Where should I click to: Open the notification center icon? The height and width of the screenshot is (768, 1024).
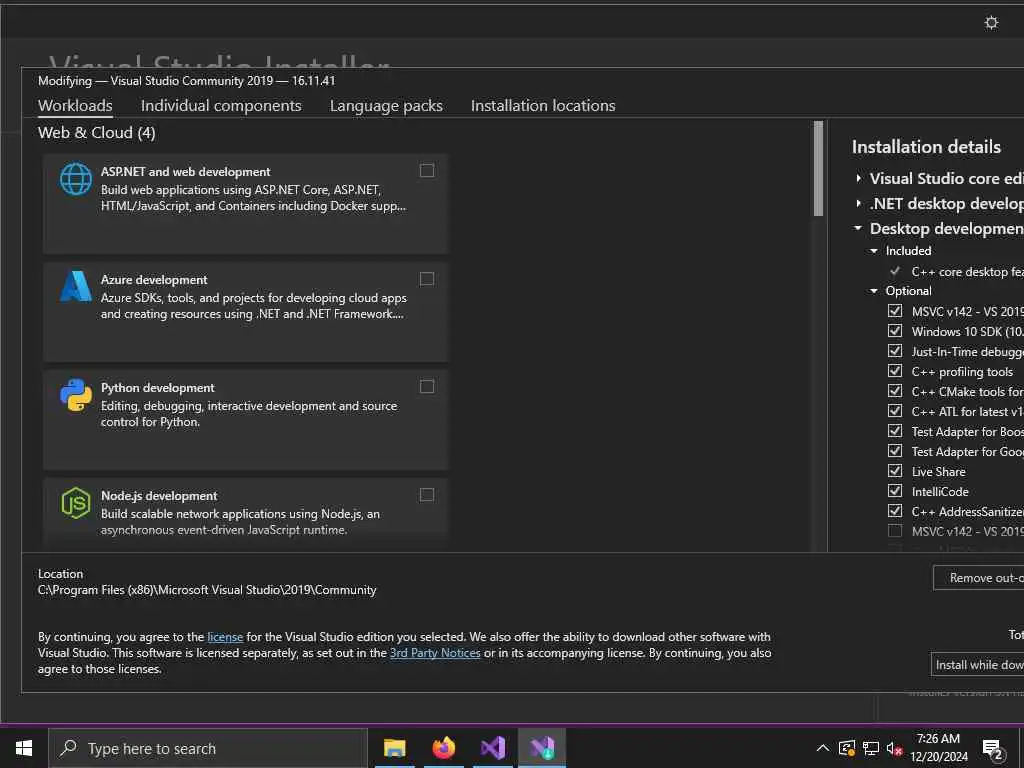[x=993, y=750]
